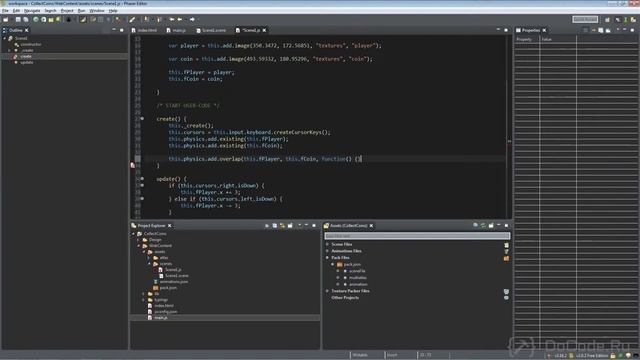Open the Window menu
640x360 pixels.
pos(97,11)
